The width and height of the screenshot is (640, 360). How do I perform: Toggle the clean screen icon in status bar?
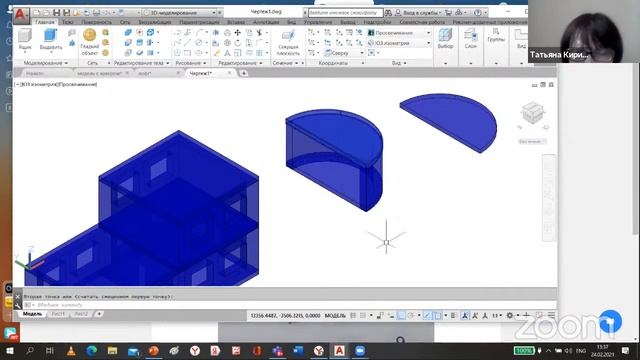coord(539,315)
